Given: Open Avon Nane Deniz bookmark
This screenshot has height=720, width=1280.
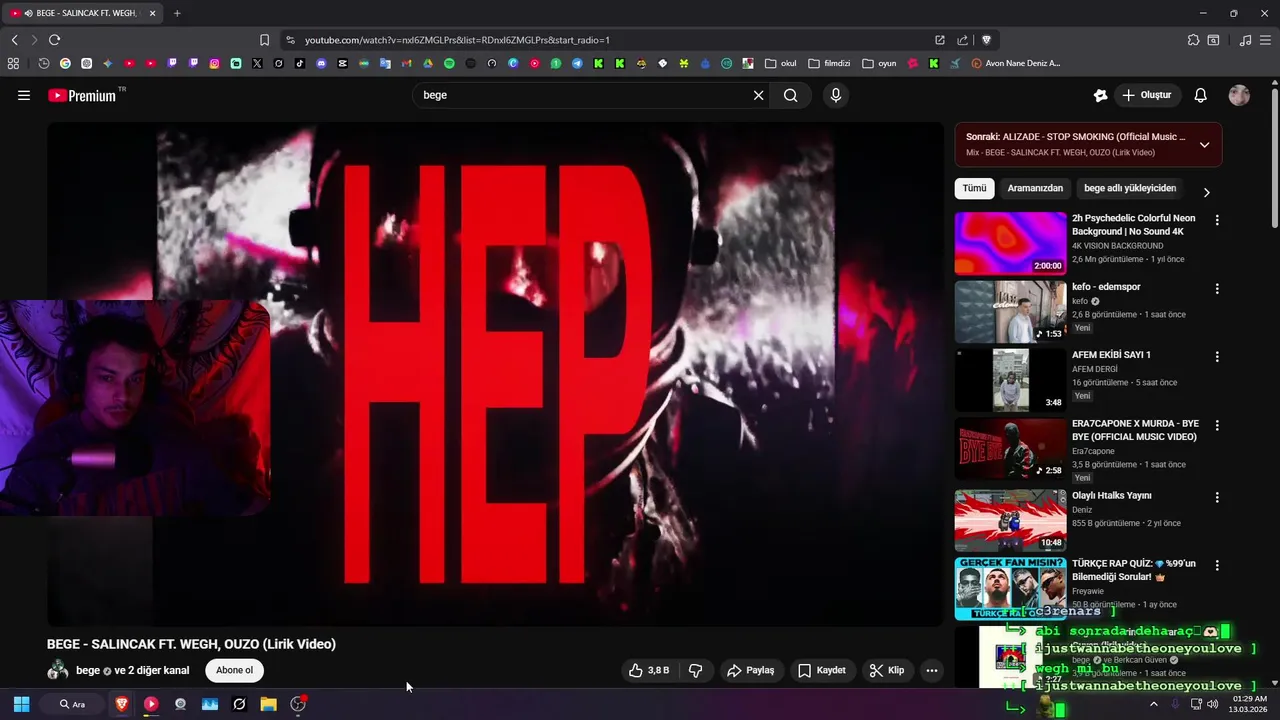Looking at the screenshot, I should tap(1015, 63).
